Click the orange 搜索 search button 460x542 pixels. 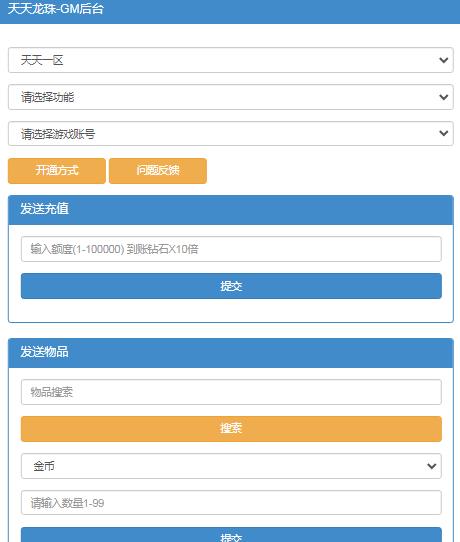point(231,429)
